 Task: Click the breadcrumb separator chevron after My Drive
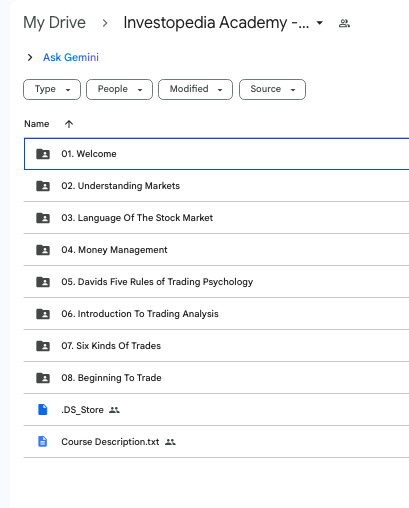(105, 23)
